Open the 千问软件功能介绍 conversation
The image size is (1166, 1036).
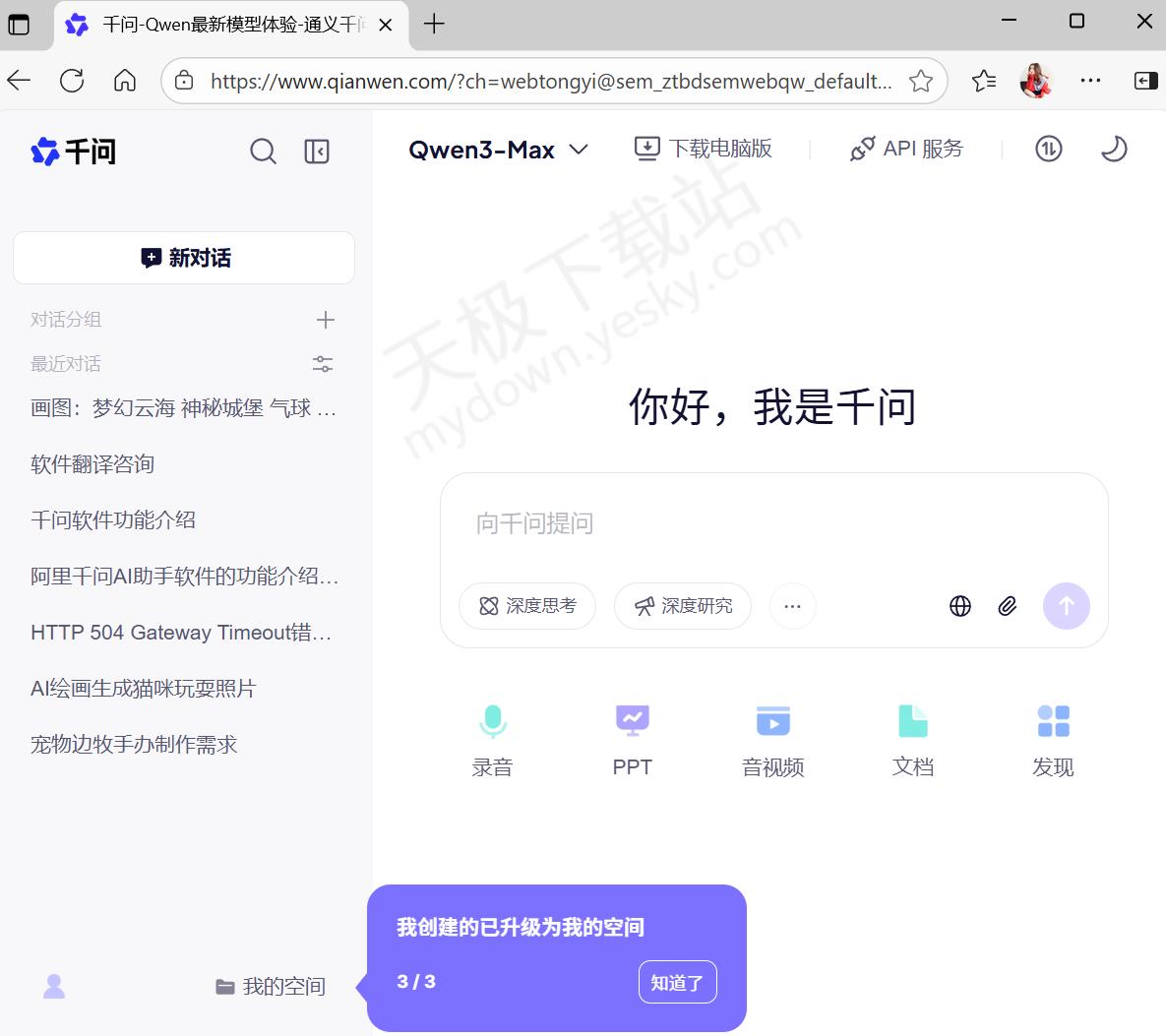tap(113, 520)
